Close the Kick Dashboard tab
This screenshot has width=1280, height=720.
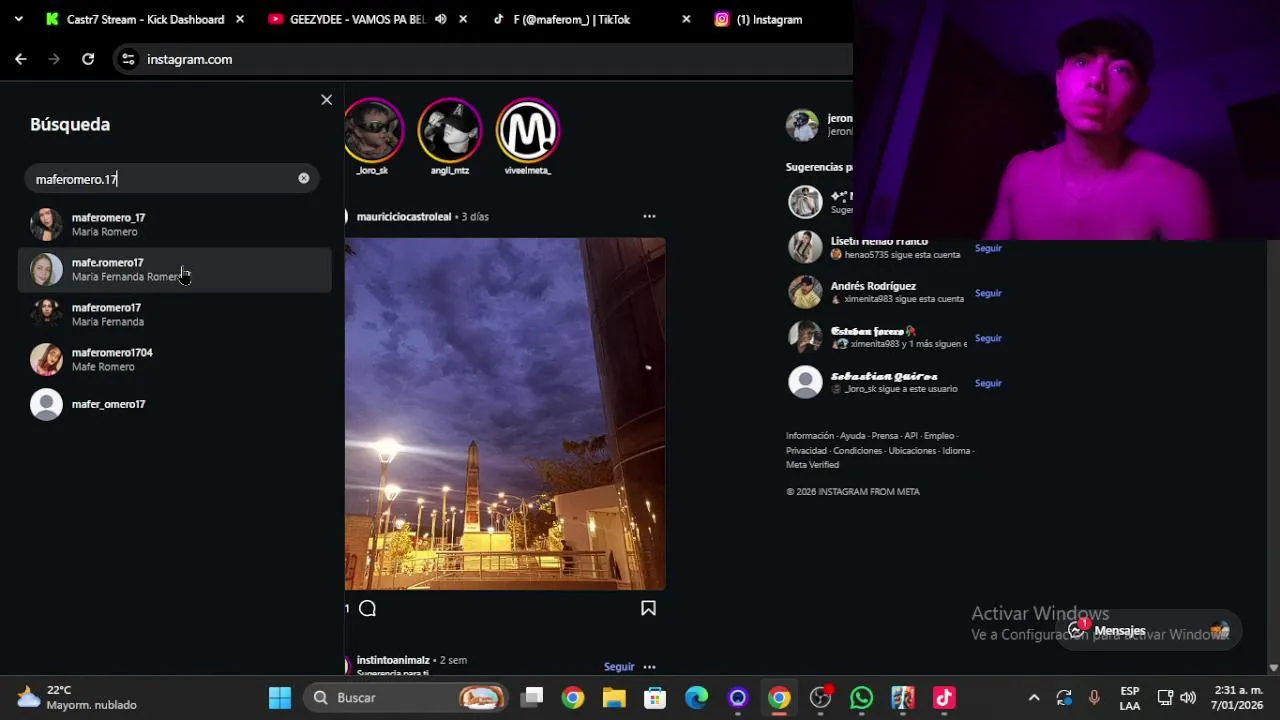tap(240, 19)
